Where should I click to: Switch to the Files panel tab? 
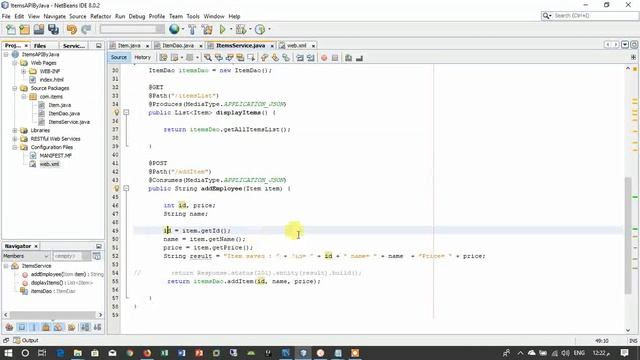[40, 46]
